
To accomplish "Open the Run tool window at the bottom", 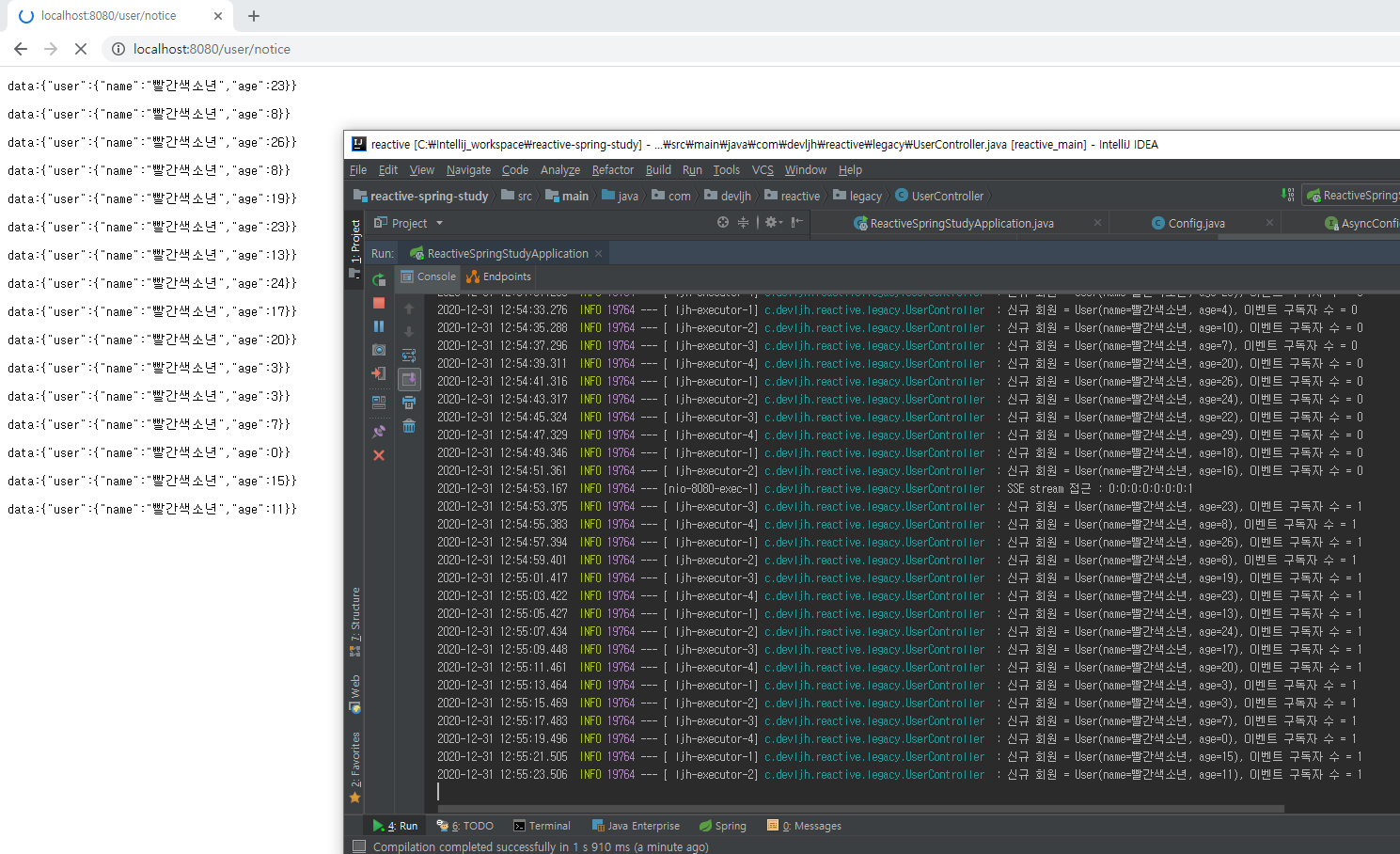I will pyautogui.click(x=395, y=826).
